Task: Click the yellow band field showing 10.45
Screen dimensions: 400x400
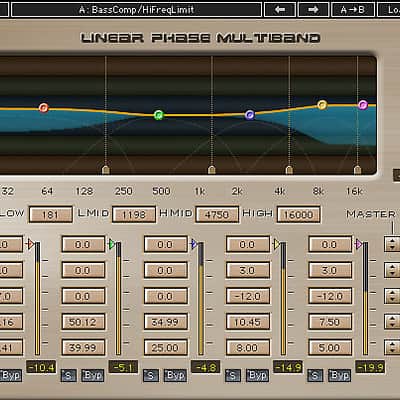Action: tap(248, 322)
